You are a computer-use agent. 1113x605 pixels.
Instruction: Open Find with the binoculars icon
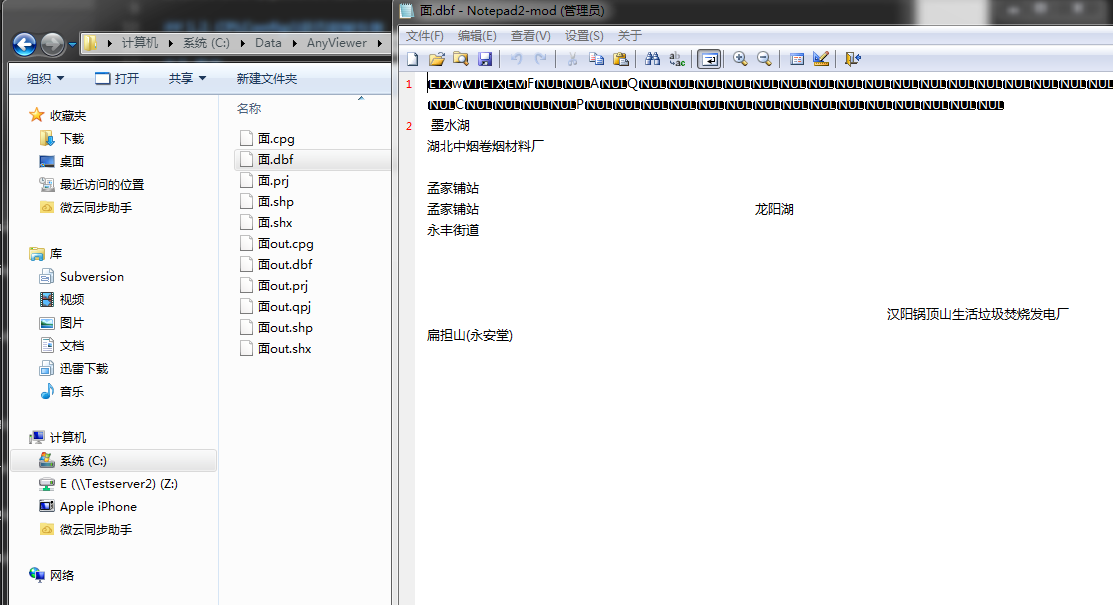pyautogui.click(x=652, y=59)
